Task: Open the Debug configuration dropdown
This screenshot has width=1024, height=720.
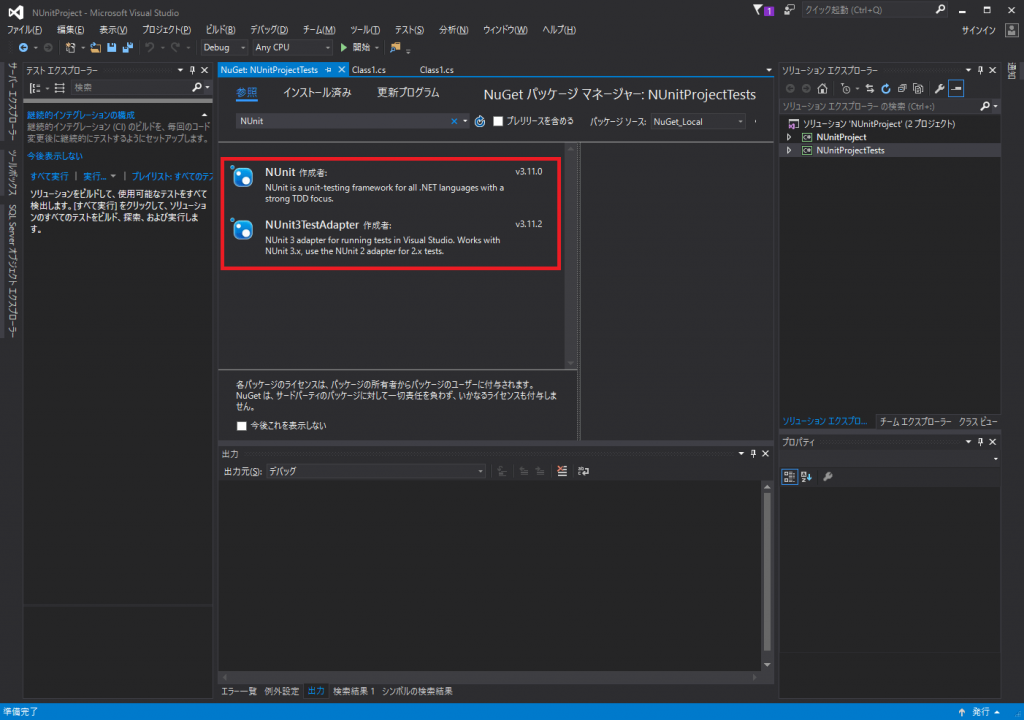Action: [x=222, y=47]
